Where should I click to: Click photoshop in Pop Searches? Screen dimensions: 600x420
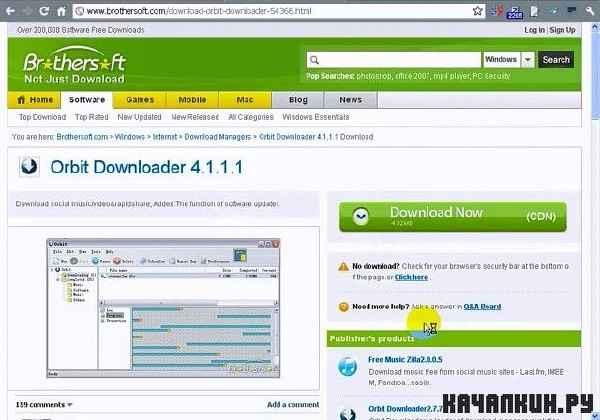pos(374,76)
